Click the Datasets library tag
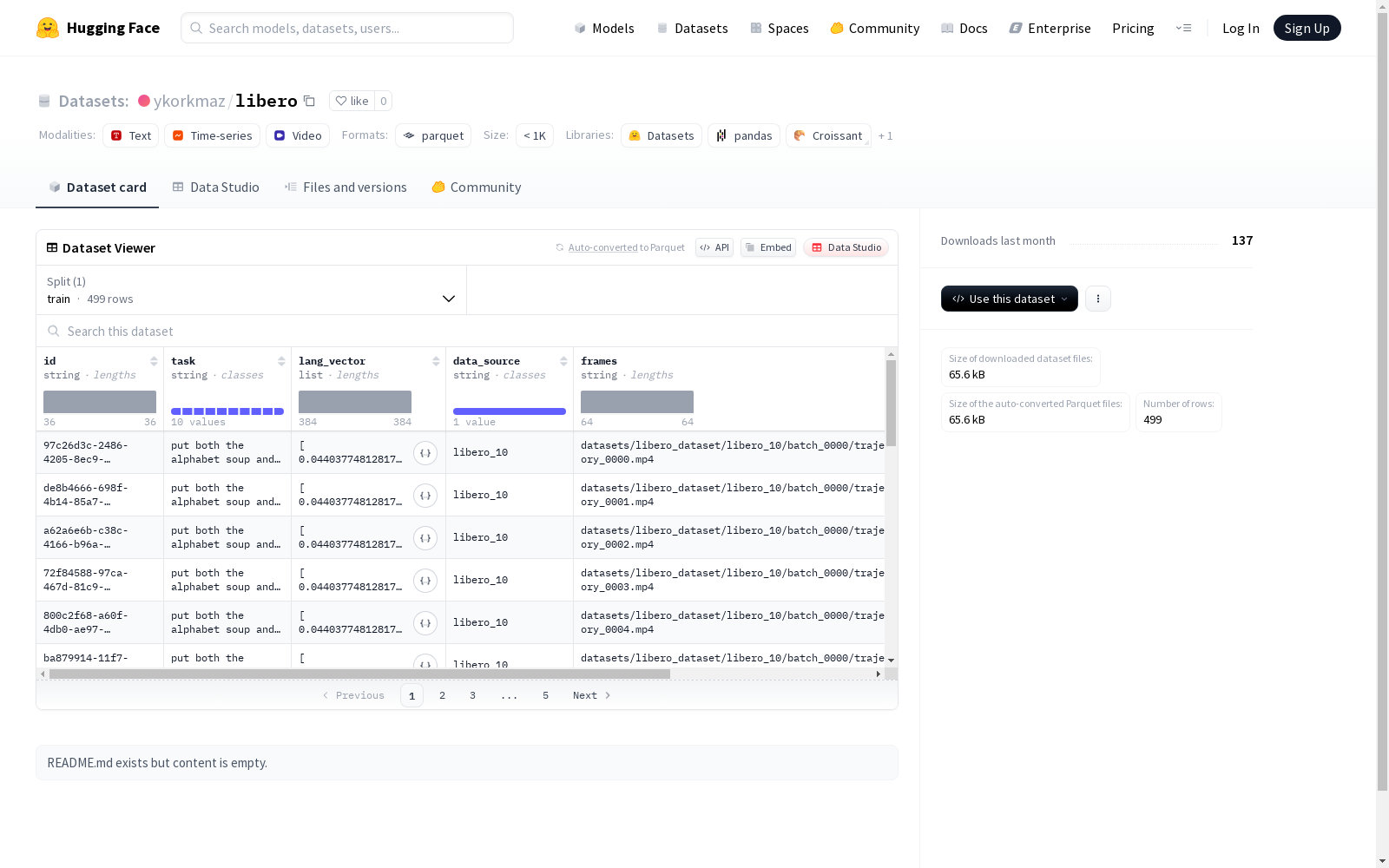Viewport: 1389px width, 868px height. pos(662,135)
